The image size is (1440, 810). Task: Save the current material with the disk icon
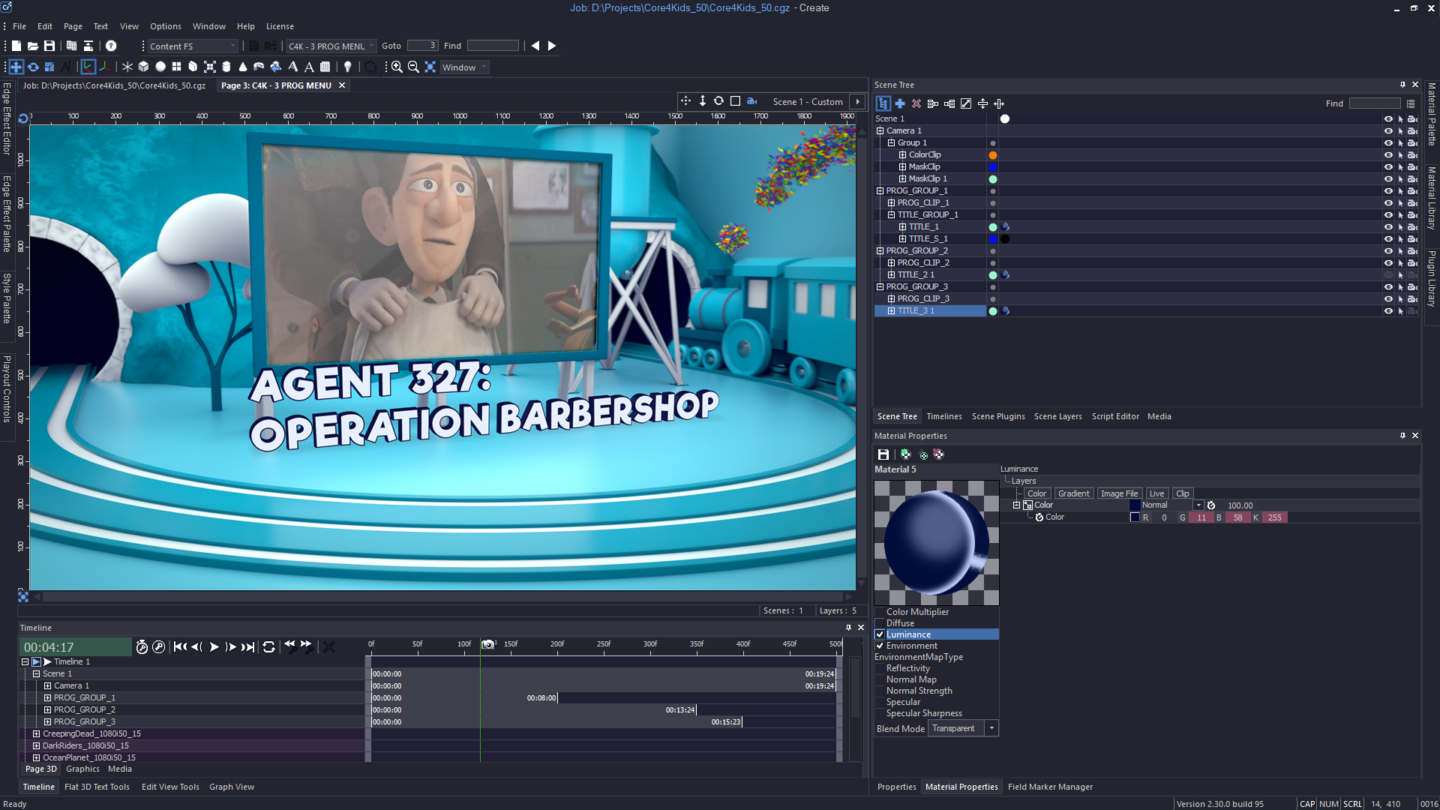(883, 453)
